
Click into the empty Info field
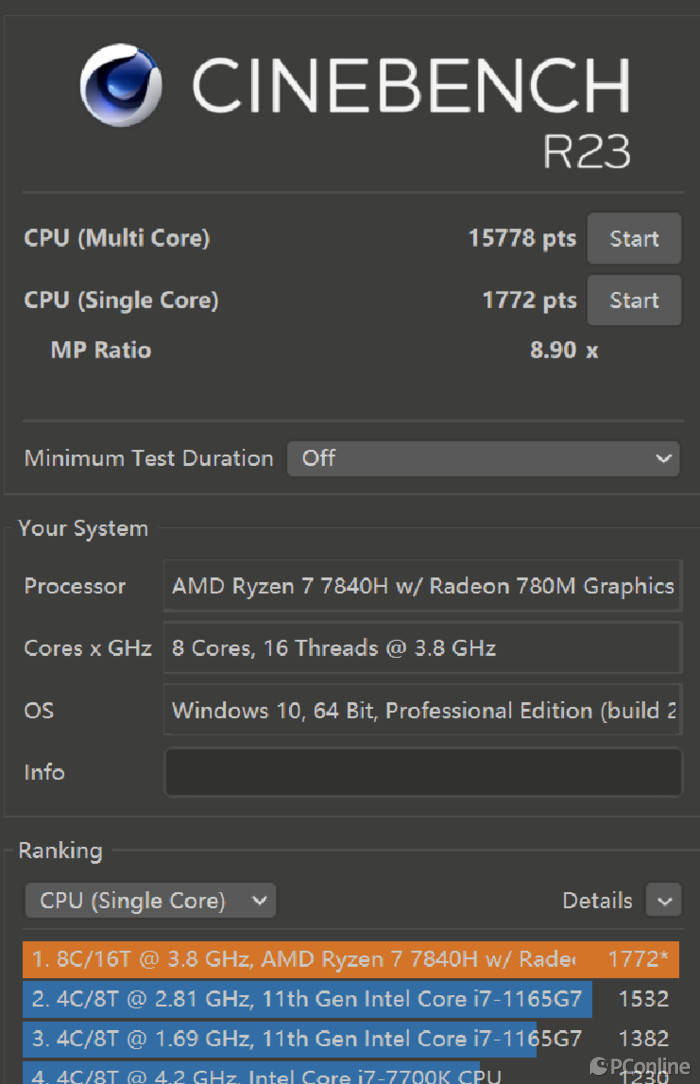pyautogui.click(x=423, y=772)
